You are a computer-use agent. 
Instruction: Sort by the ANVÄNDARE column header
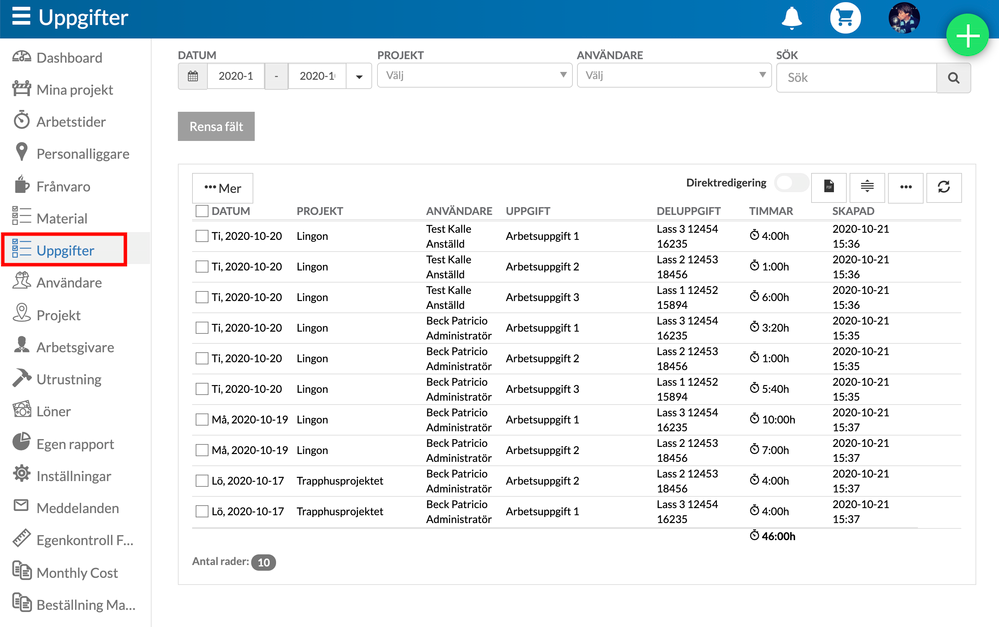459,211
